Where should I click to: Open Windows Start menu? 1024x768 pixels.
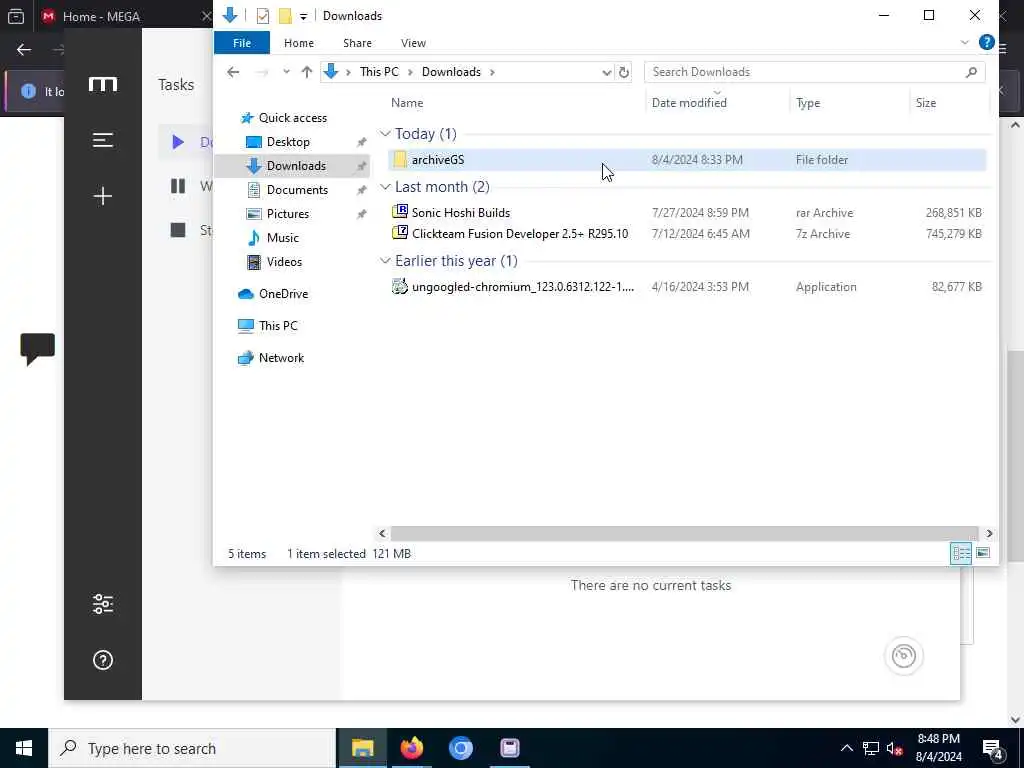(x=24, y=748)
